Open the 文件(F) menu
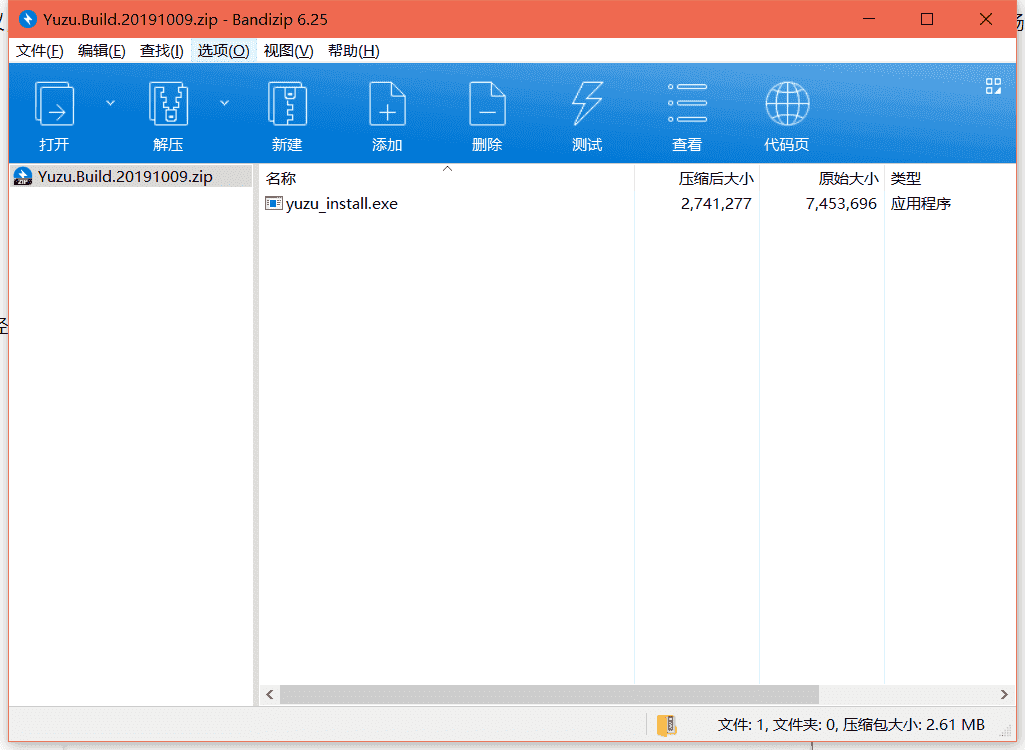Image resolution: width=1025 pixels, height=750 pixels. pyautogui.click(x=39, y=51)
